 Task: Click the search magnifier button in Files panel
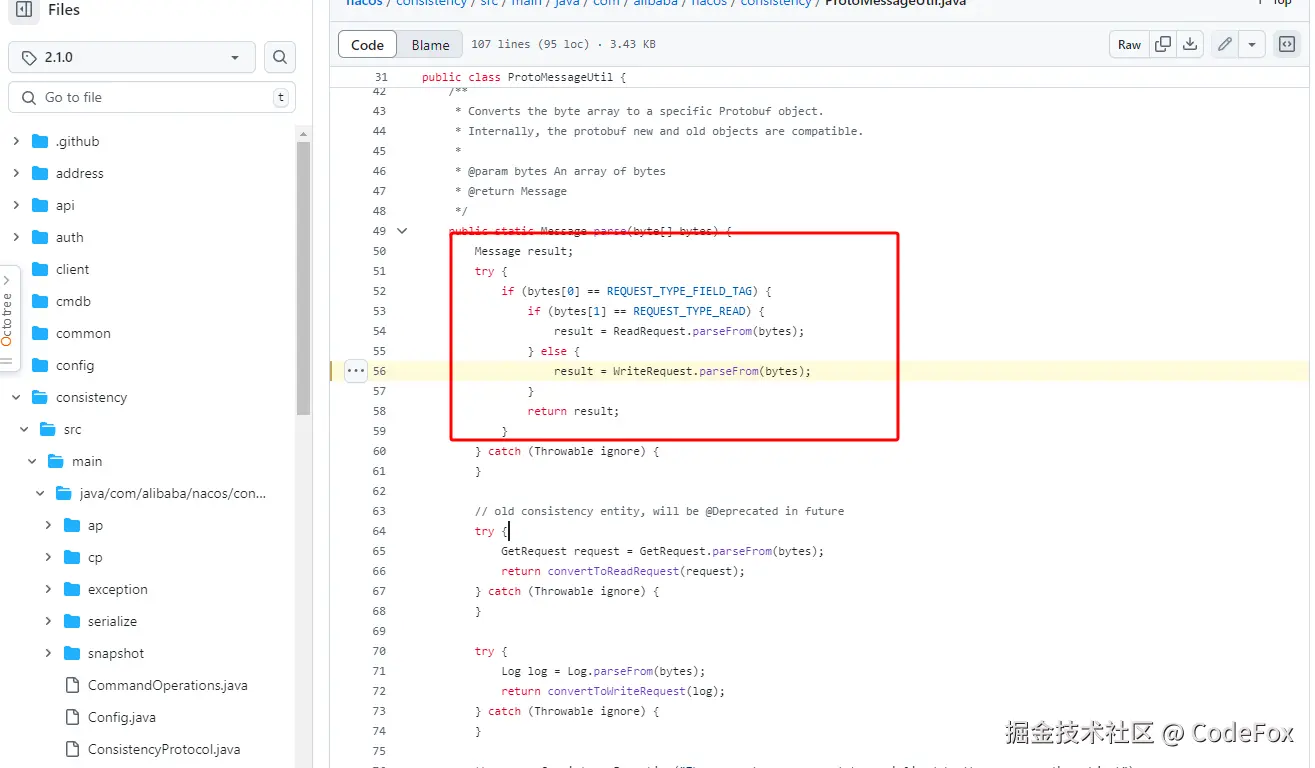click(280, 57)
